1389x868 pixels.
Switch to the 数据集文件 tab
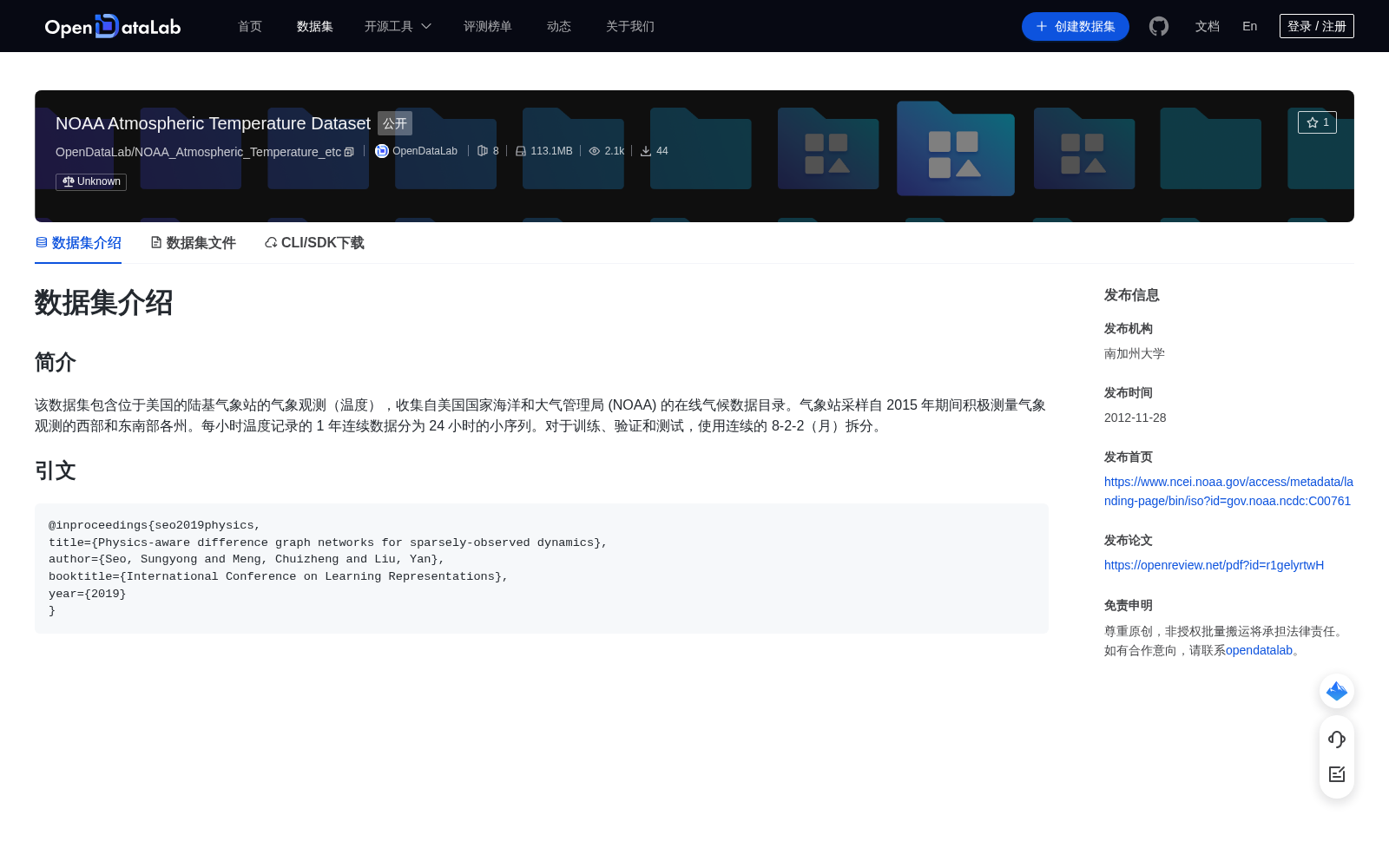[x=193, y=243]
